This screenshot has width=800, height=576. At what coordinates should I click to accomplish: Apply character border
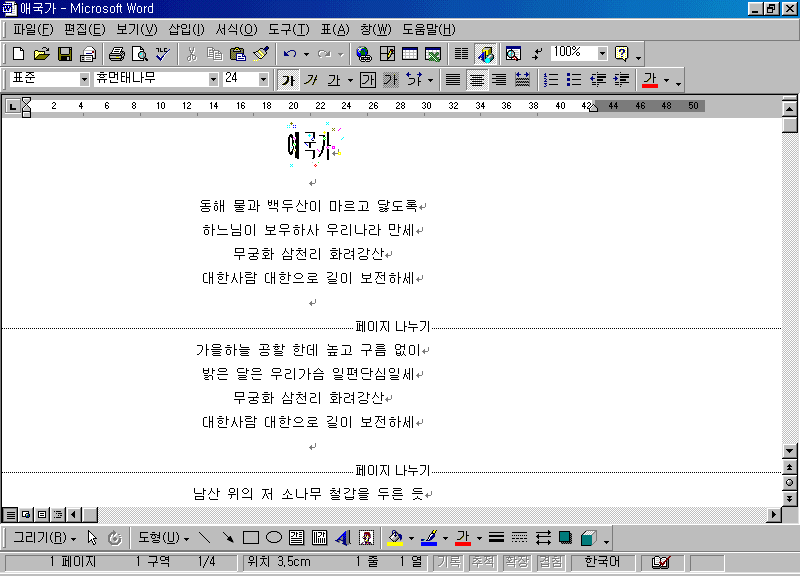pyautogui.click(x=367, y=80)
